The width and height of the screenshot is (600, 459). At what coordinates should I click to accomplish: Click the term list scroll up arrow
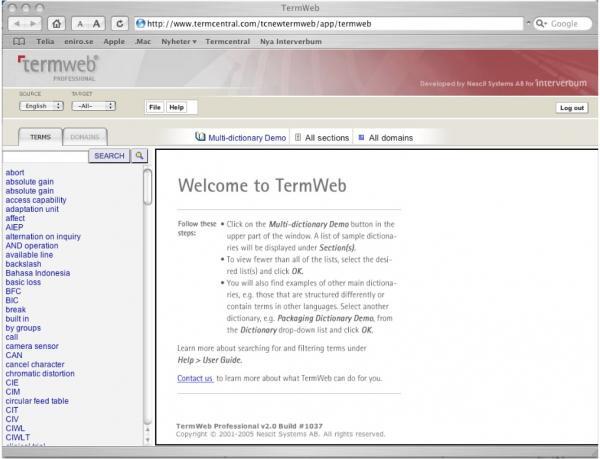pyautogui.click(x=148, y=430)
